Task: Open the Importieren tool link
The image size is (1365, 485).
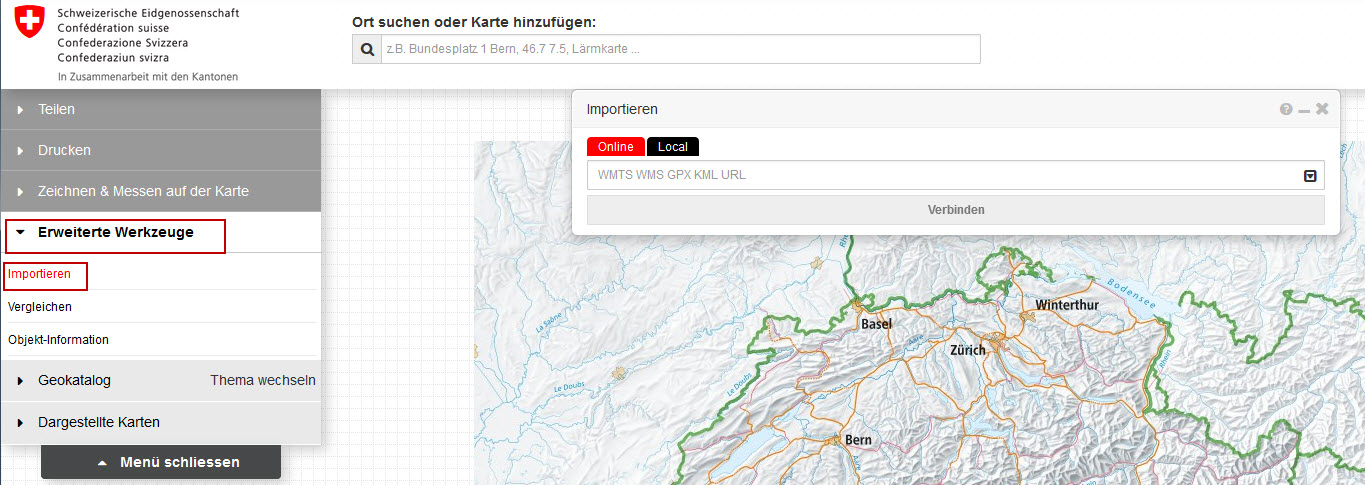Action: coord(39,274)
